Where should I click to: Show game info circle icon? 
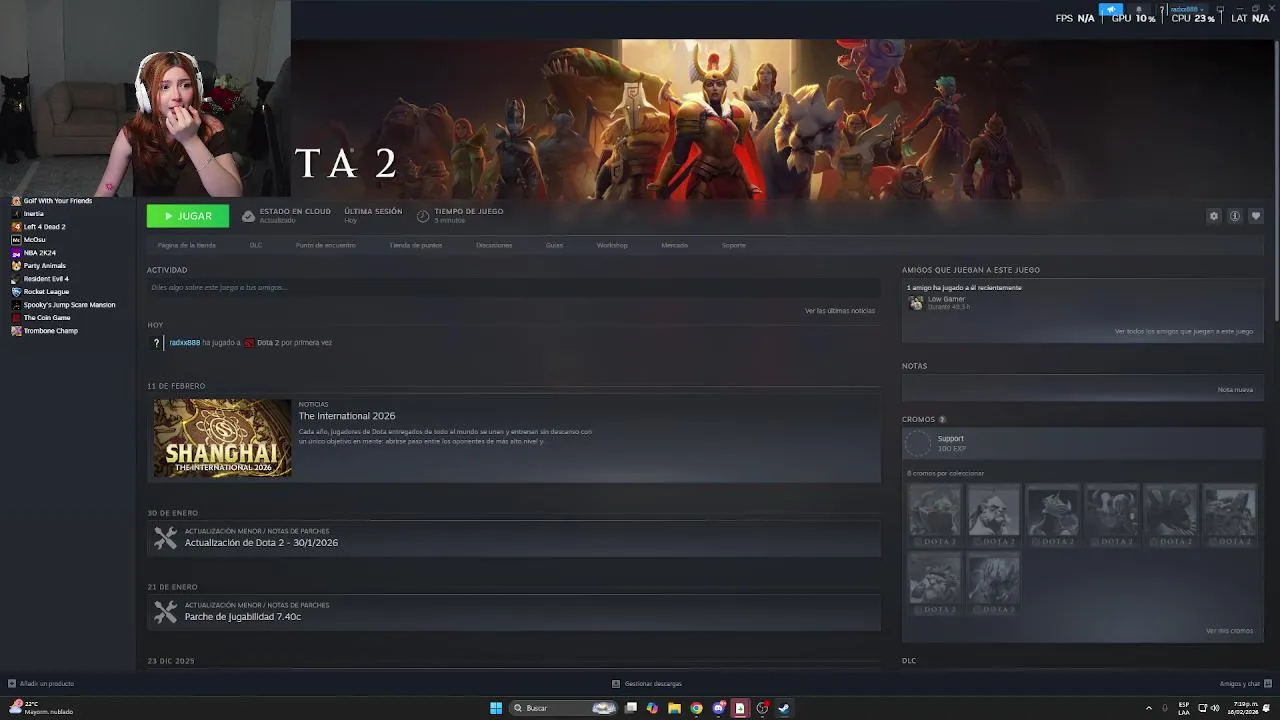(1235, 216)
